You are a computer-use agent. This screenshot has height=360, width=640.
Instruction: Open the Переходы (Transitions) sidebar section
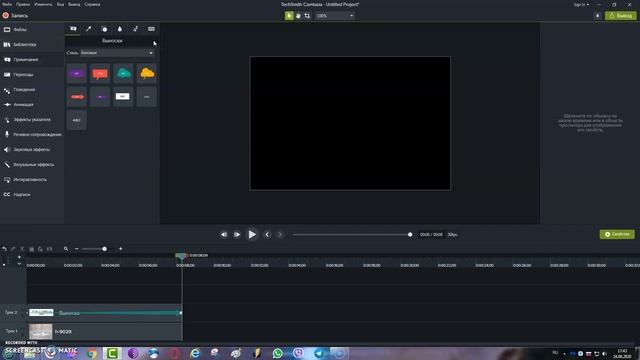coord(32,75)
